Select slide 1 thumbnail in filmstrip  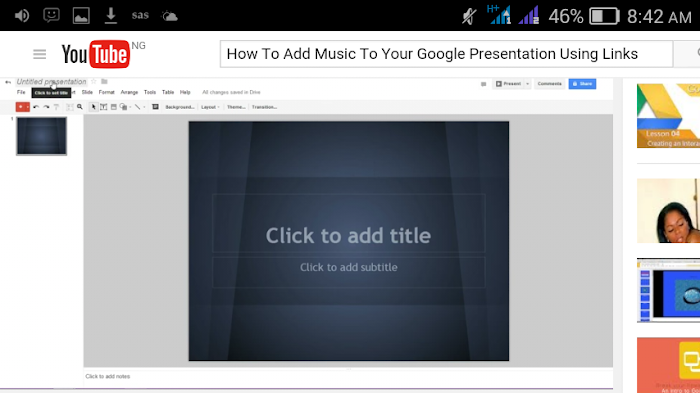(x=42, y=136)
